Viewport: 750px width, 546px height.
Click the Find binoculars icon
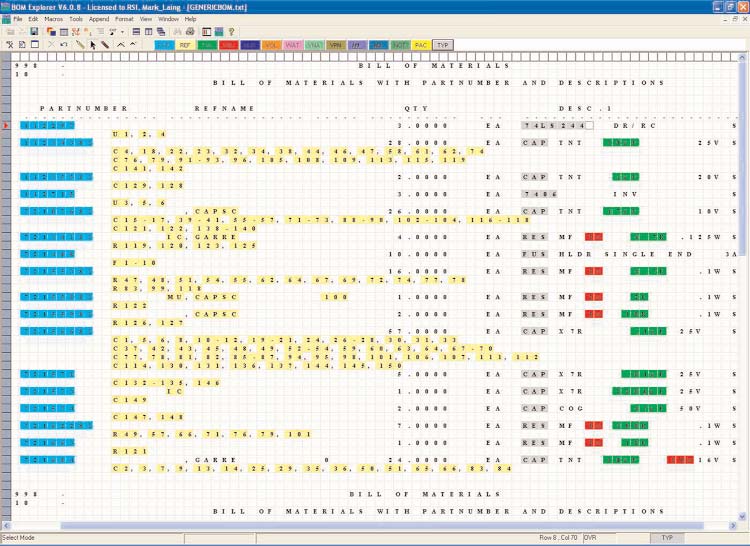(178, 32)
